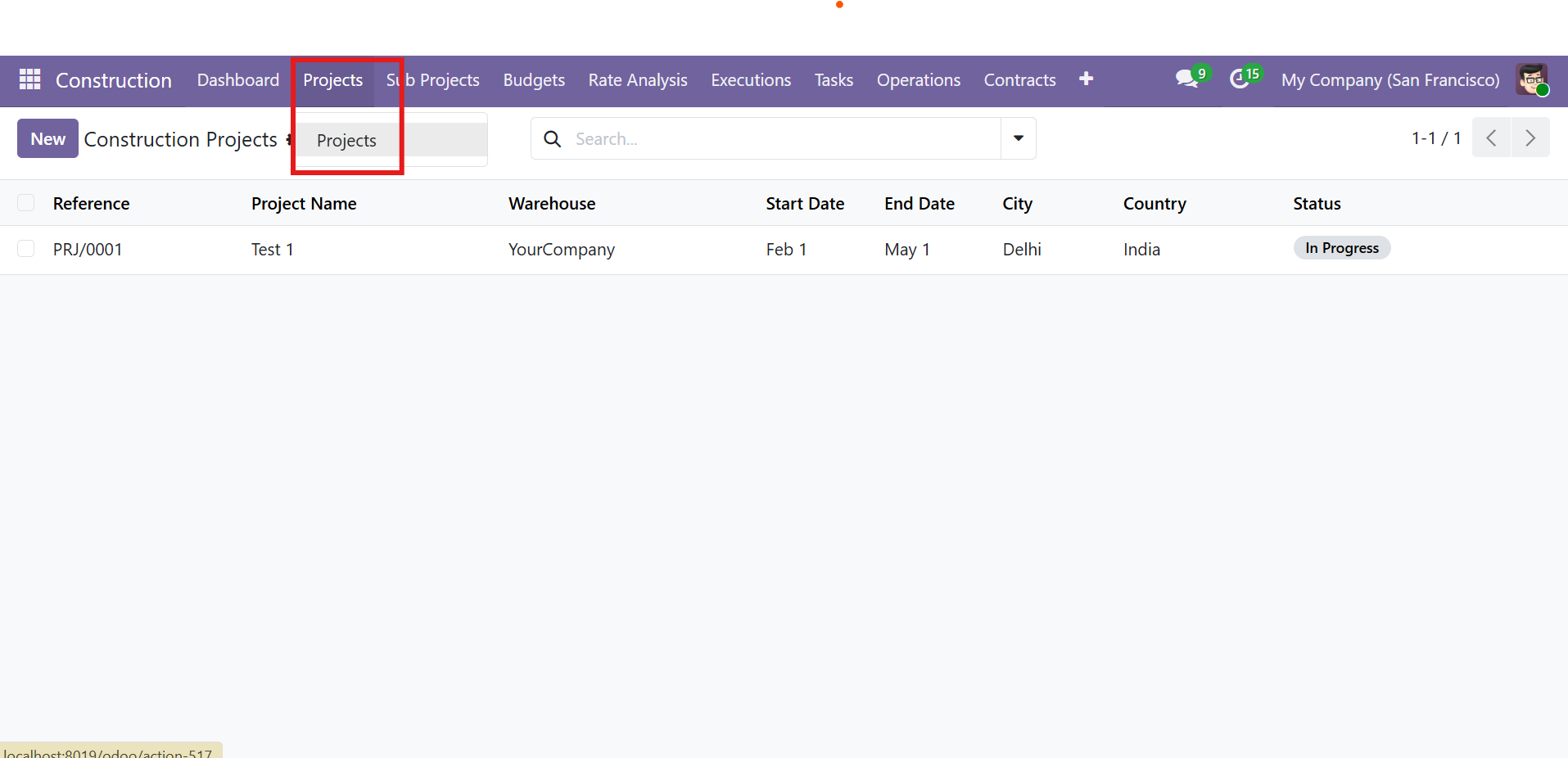Open the activities clock with 15 pending items
Viewport: 1568px width, 758px height.
1239,79
